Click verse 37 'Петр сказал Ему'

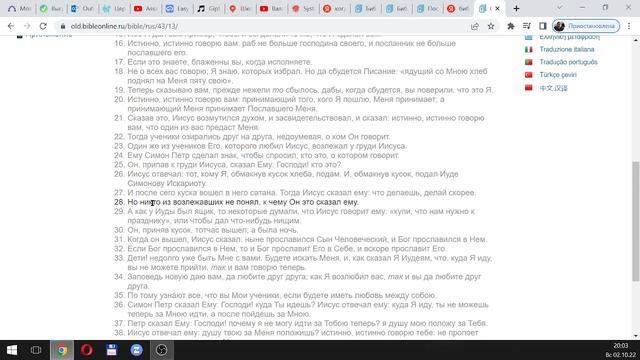(307, 324)
